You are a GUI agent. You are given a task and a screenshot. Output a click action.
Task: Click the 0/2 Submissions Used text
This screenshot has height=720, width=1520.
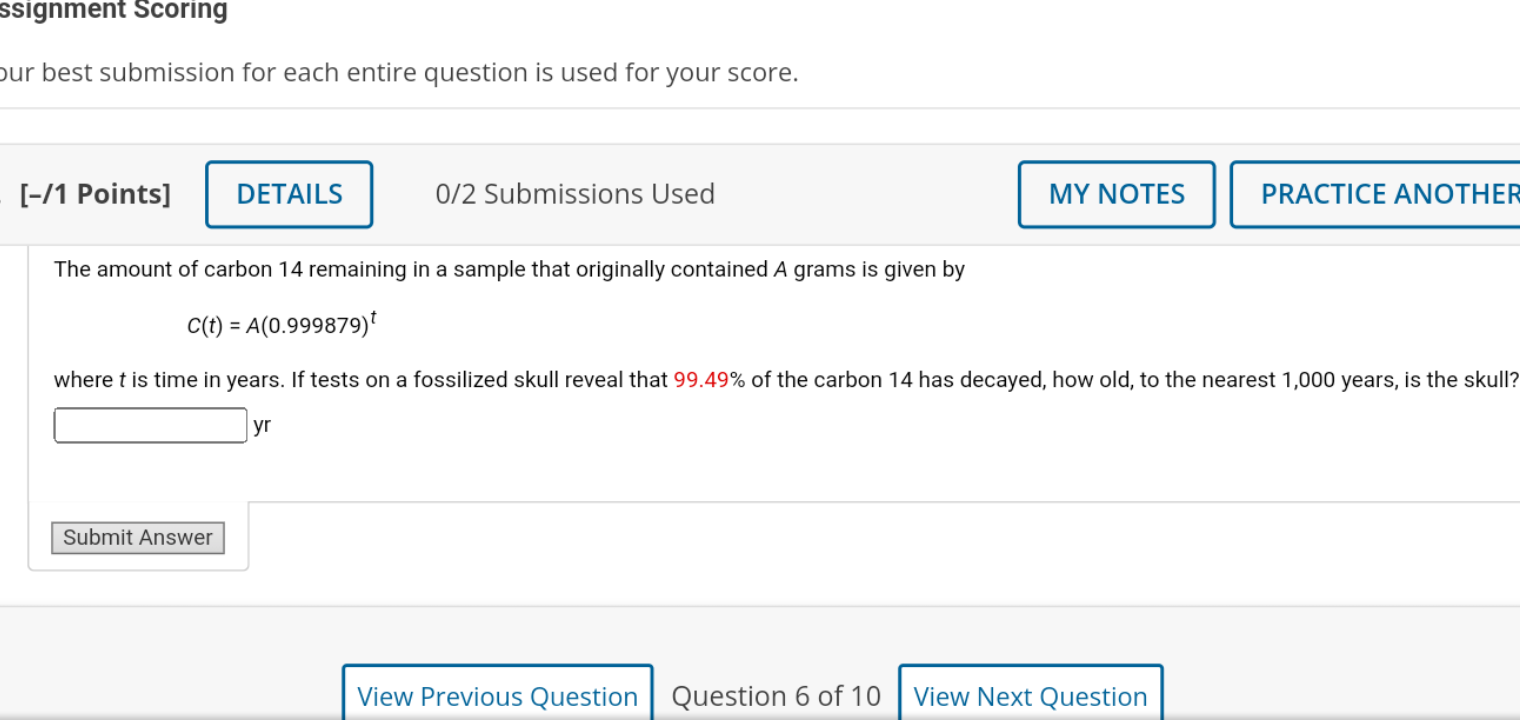click(x=575, y=193)
